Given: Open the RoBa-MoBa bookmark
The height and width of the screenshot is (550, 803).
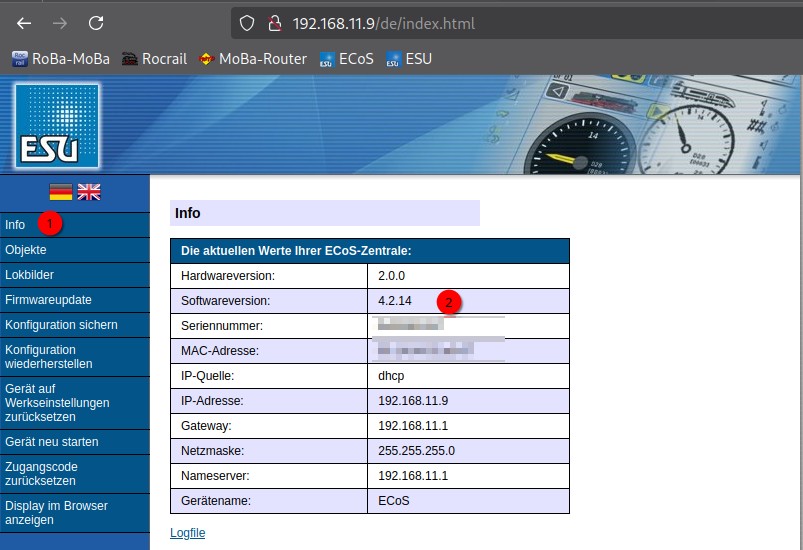Looking at the screenshot, I should coord(60,59).
